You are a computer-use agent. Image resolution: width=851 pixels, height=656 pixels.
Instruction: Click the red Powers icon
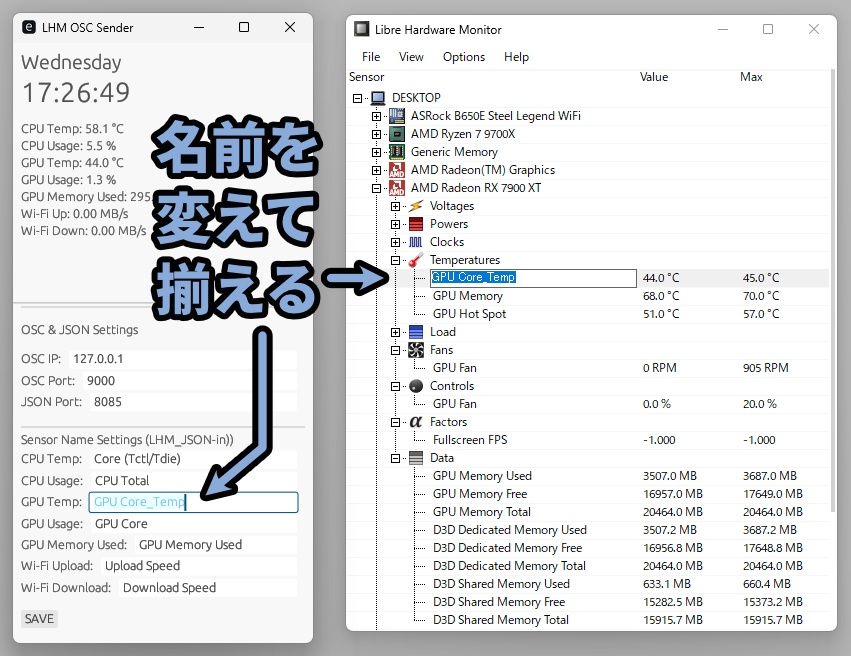[x=416, y=224]
